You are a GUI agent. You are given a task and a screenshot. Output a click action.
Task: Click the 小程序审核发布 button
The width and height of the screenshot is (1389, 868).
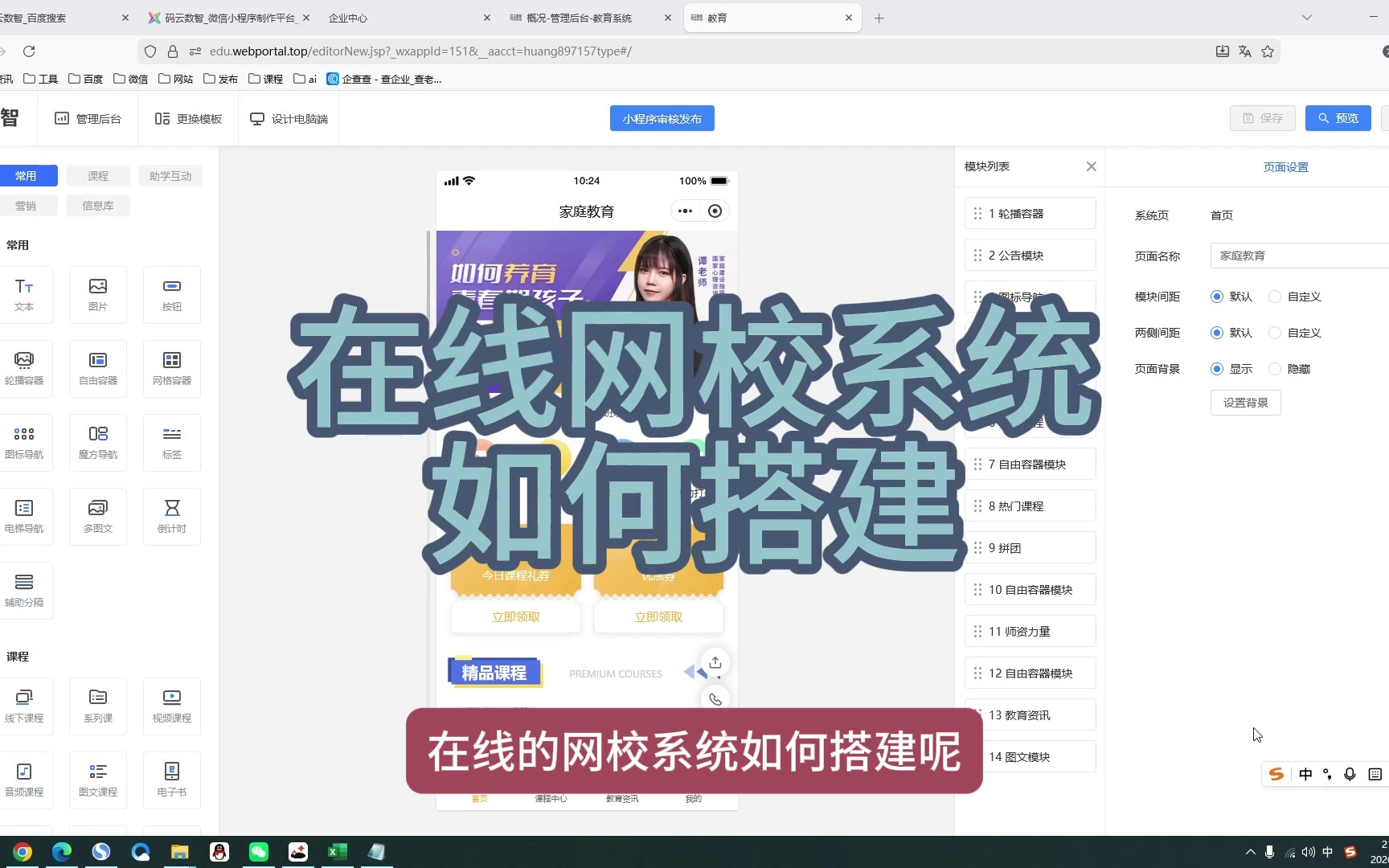pos(662,118)
